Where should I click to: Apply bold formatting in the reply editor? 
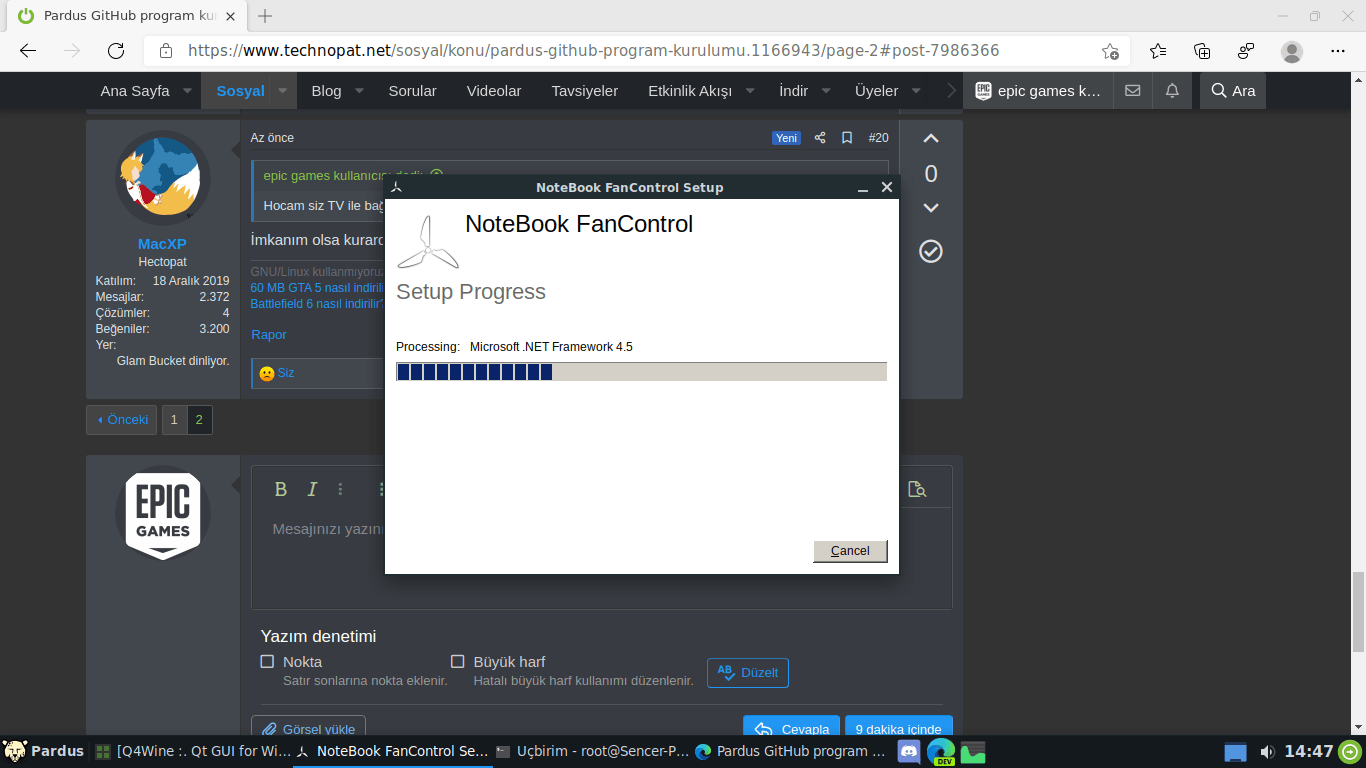[x=281, y=489]
